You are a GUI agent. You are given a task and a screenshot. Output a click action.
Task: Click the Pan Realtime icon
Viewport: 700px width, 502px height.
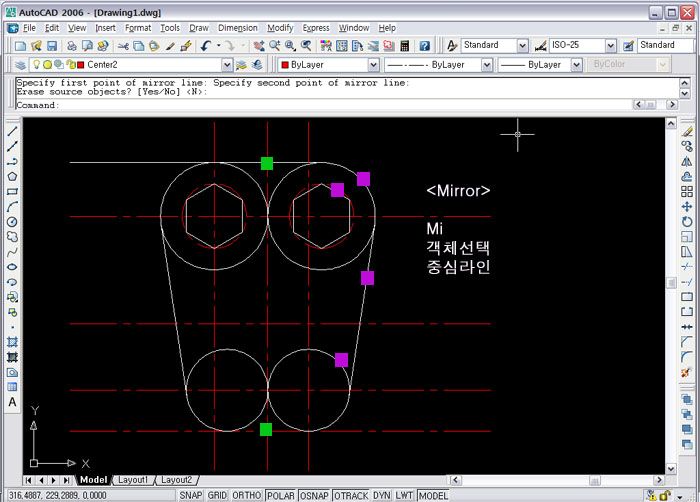click(258, 46)
